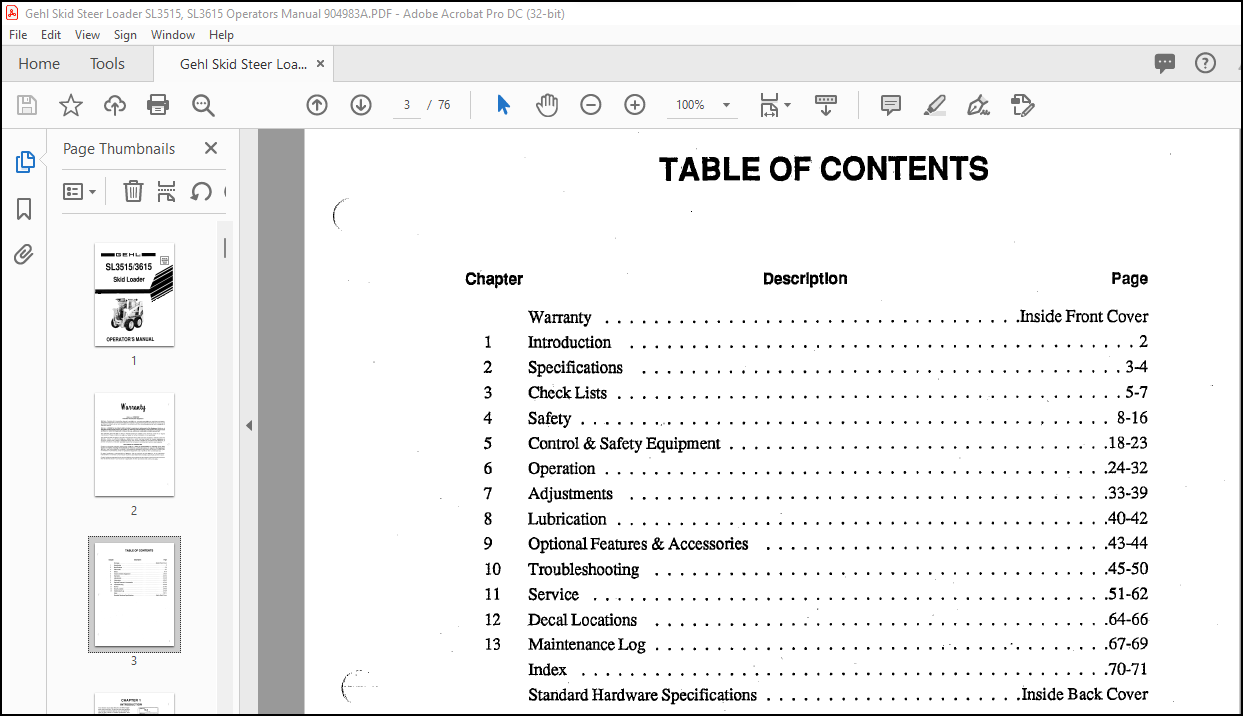Open the Sign menu
This screenshot has width=1243, height=716.
tap(125, 34)
